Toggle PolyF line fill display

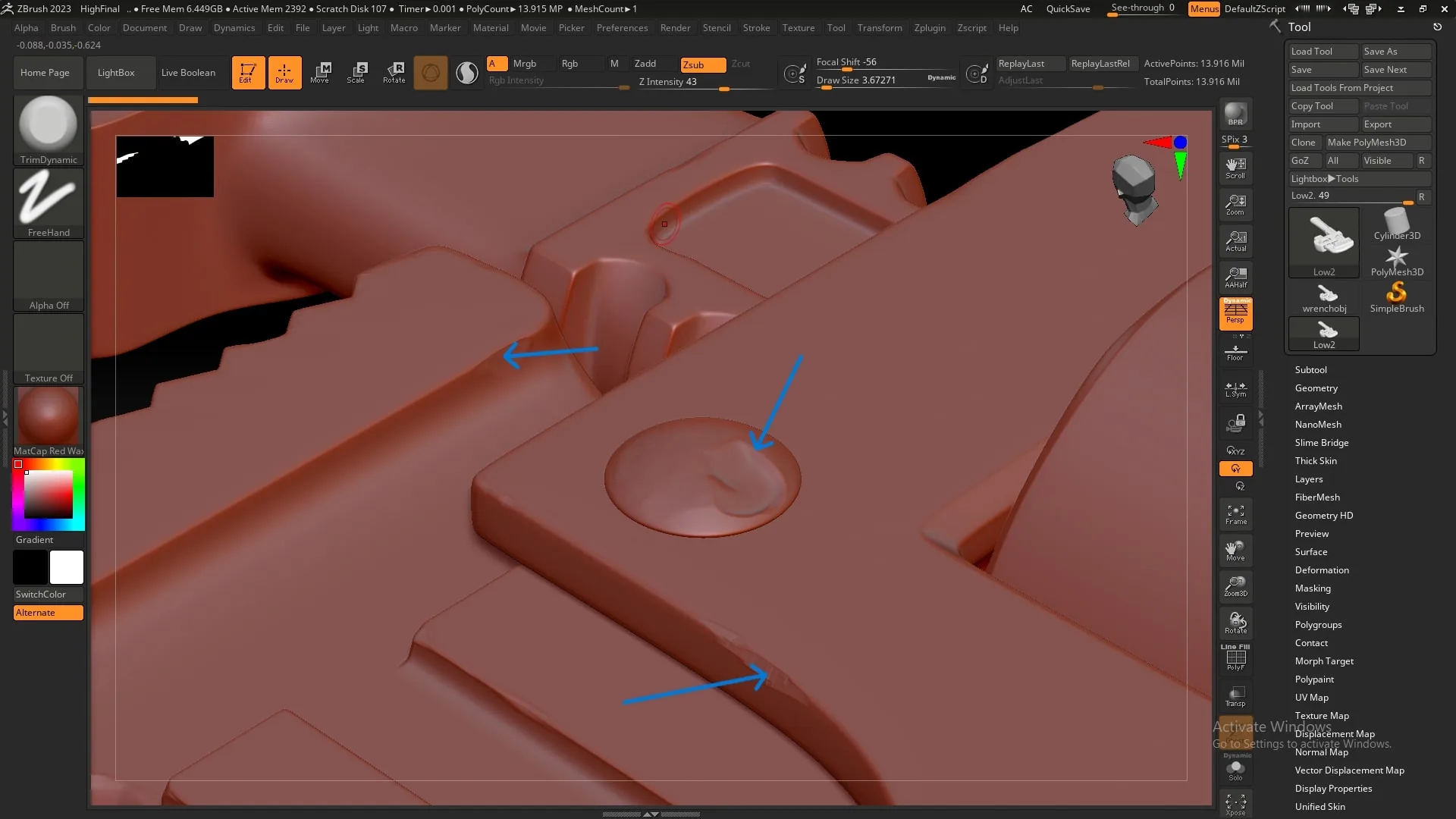(1235, 657)
